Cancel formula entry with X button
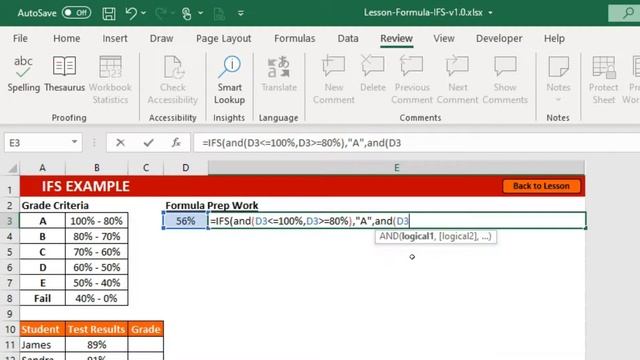The height and width of the screenshot is (360, 640). click(120, 143)
